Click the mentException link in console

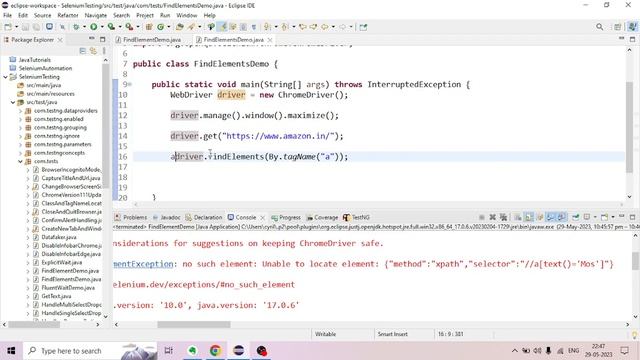[x=144, y=264]
